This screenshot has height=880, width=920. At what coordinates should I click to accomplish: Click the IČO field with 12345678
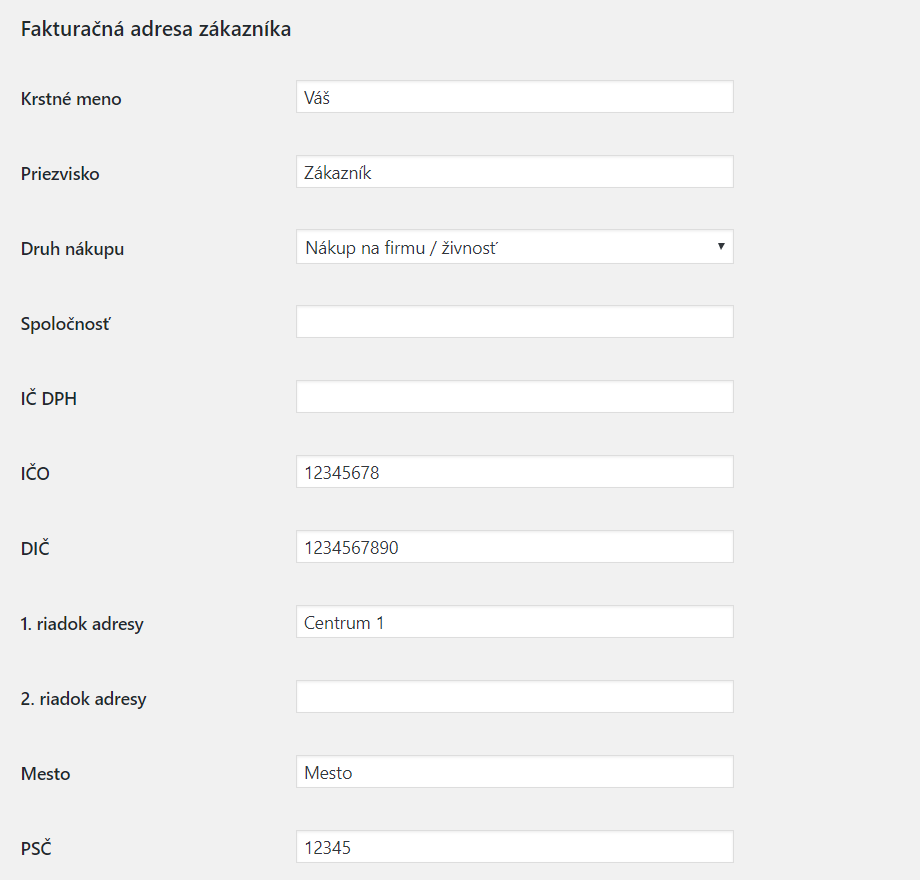(x=514, y=472)
